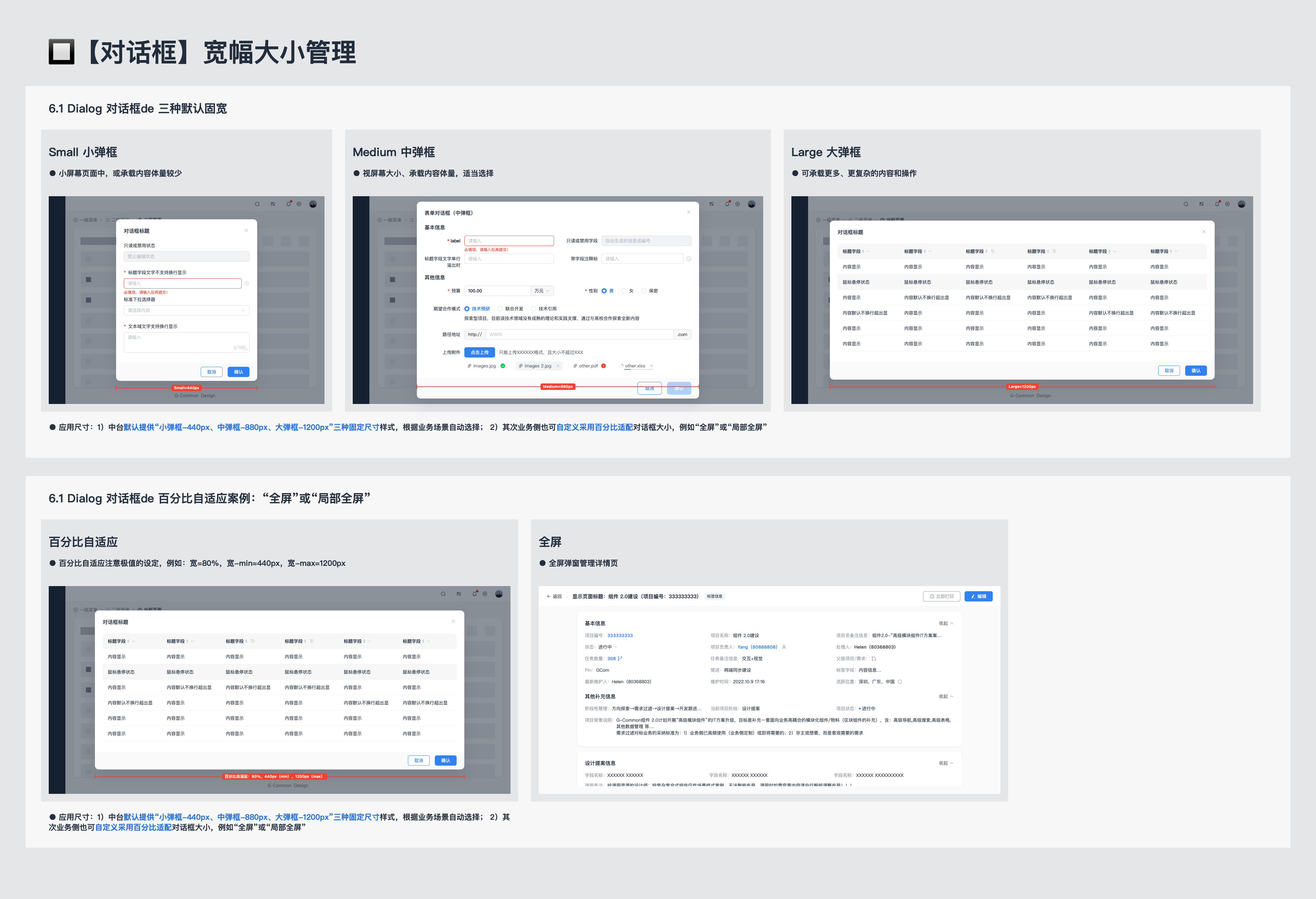Click help question icon beside red input
1316x899 pixels.
247,284
